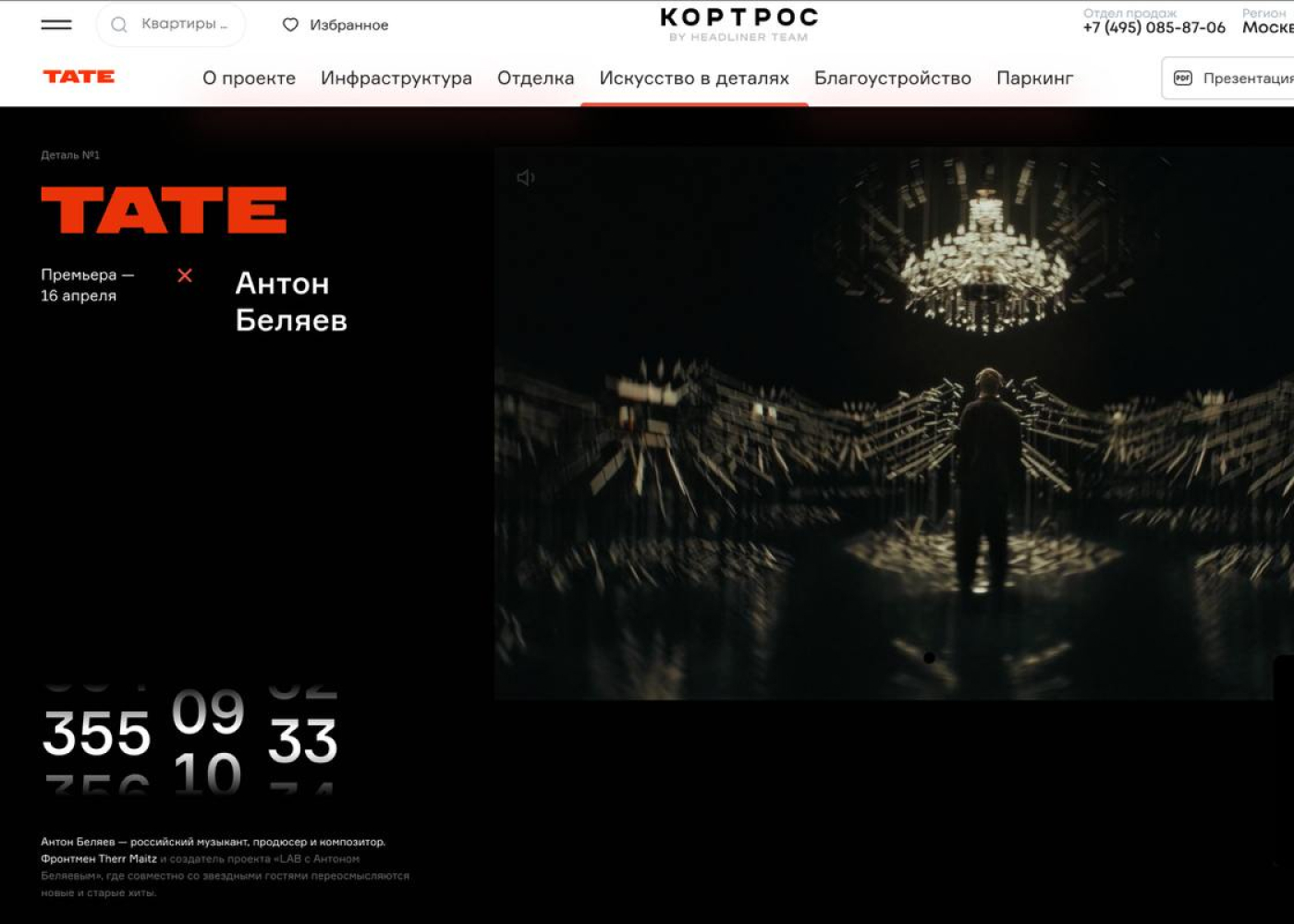Click the Премьера — 16 апреля text

[88, 286]
